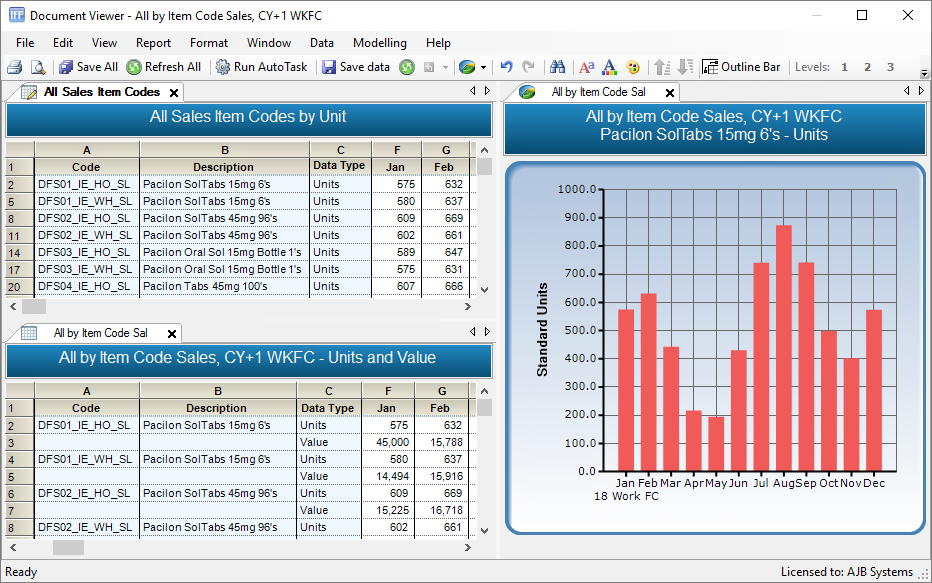The width and height of the screenshot is (932, 583).
Task: Click tab scroll right arrow in lower-left pane
Action: pos(487,332)
